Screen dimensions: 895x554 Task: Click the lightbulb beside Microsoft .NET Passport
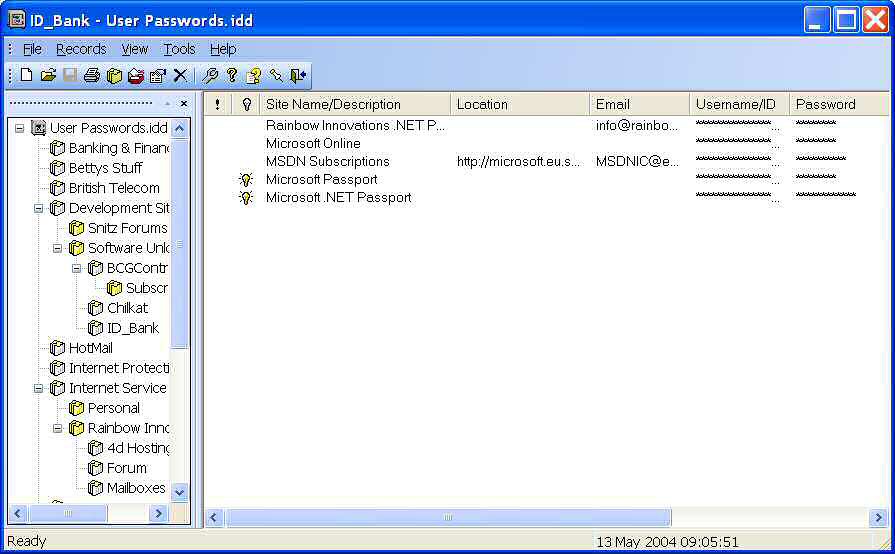tap(245, 197)
